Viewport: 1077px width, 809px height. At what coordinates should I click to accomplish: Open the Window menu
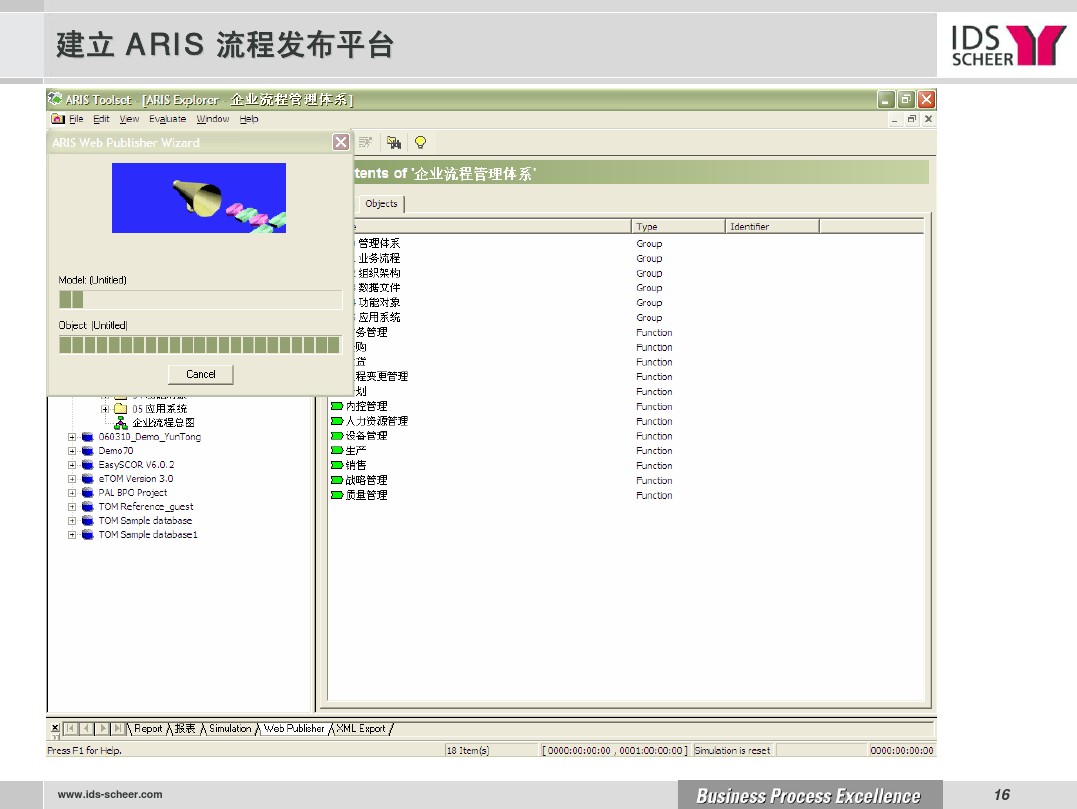point(213,119)
